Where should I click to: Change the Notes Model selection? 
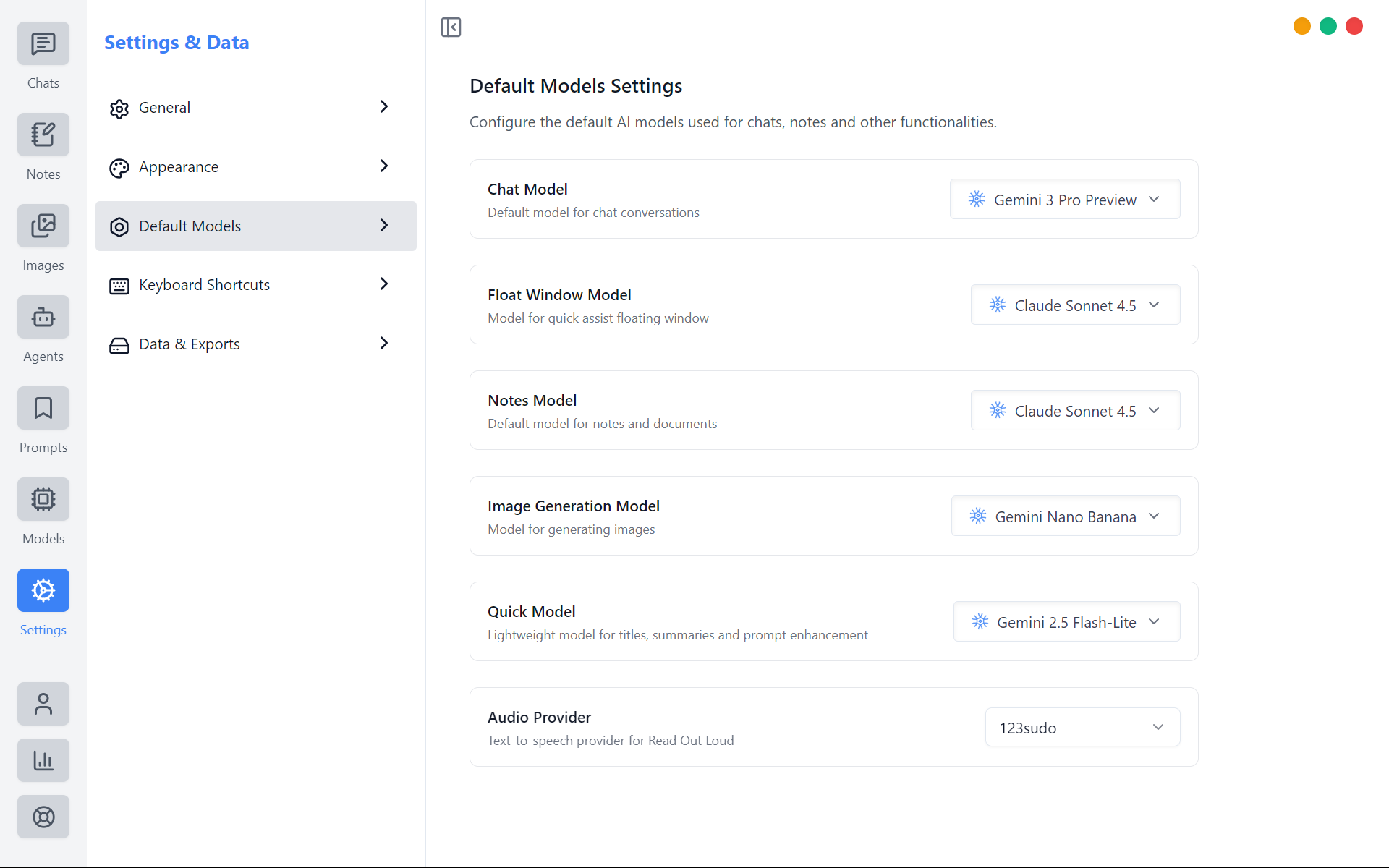[1074, 411]
